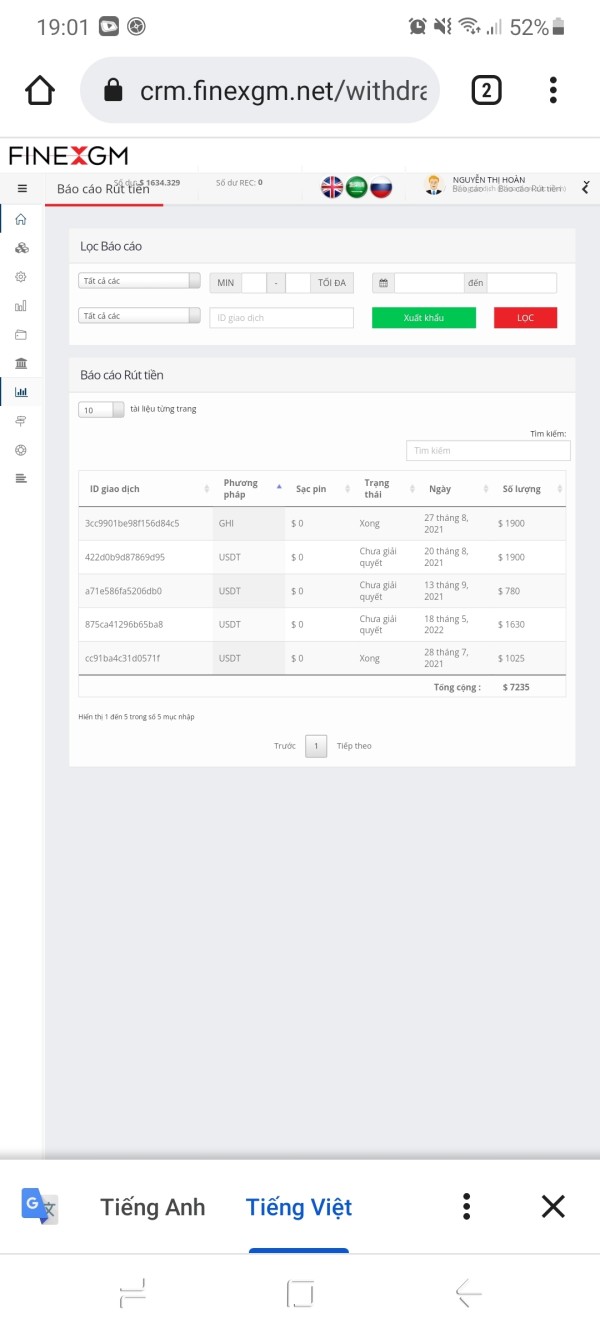Open the hamburger sidebar menu

point(22,188)
